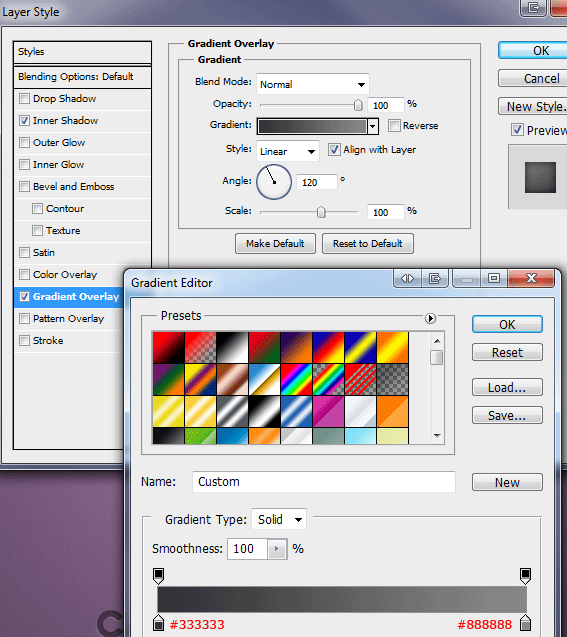This screenshot has height=637, width=567.
Task: Select the right #888888 color stop
Action: [526, 623]
